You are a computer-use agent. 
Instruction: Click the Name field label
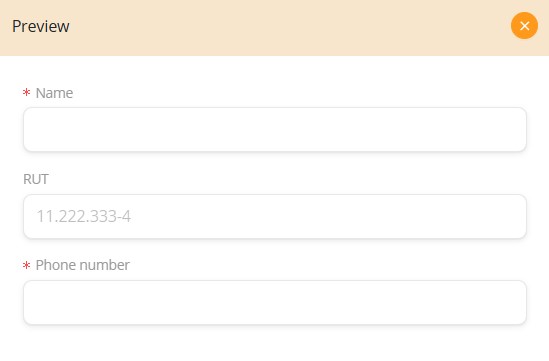pyautogui.click(x=54, y=93)
